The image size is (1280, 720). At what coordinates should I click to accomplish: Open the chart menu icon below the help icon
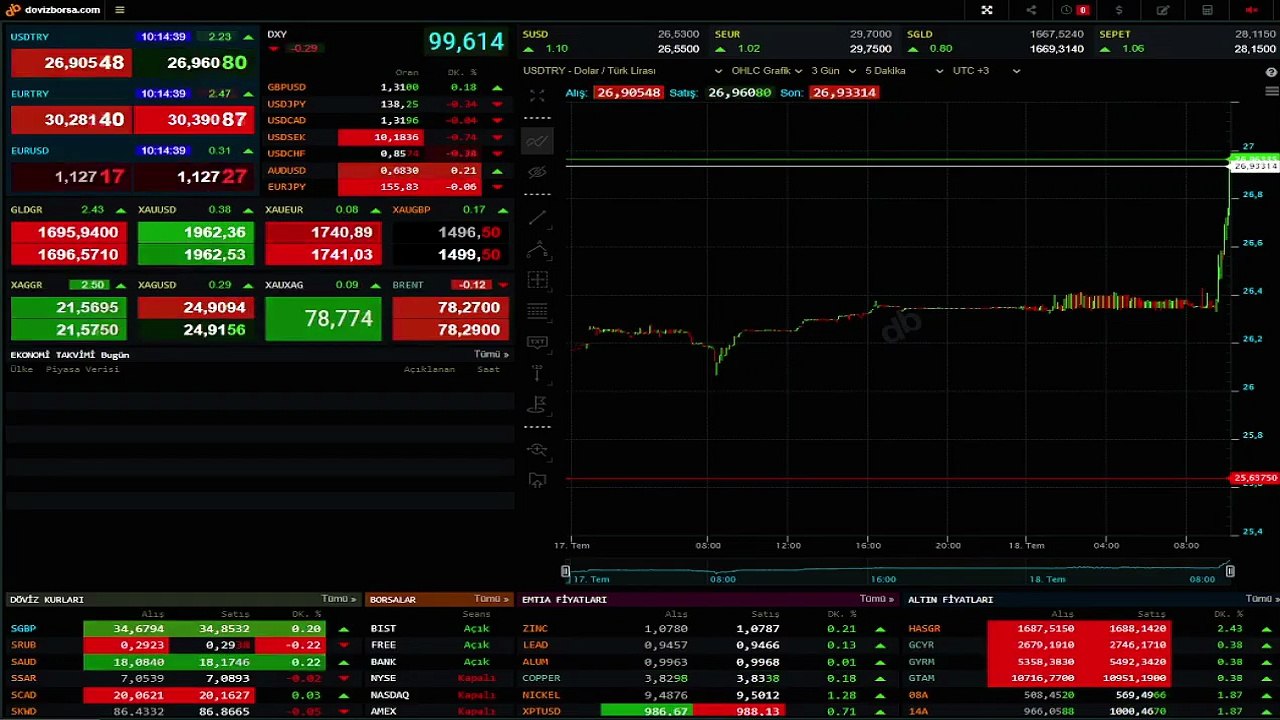pos(1271,92)
